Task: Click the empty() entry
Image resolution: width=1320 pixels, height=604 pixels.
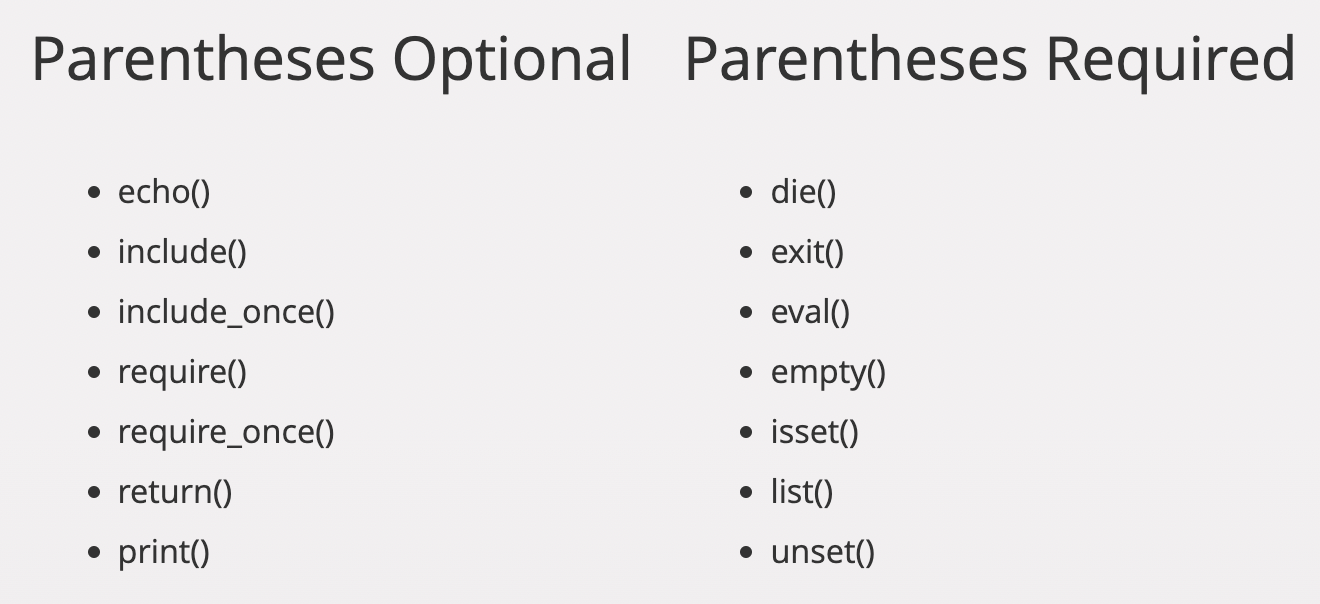Action: coord(828,372)
